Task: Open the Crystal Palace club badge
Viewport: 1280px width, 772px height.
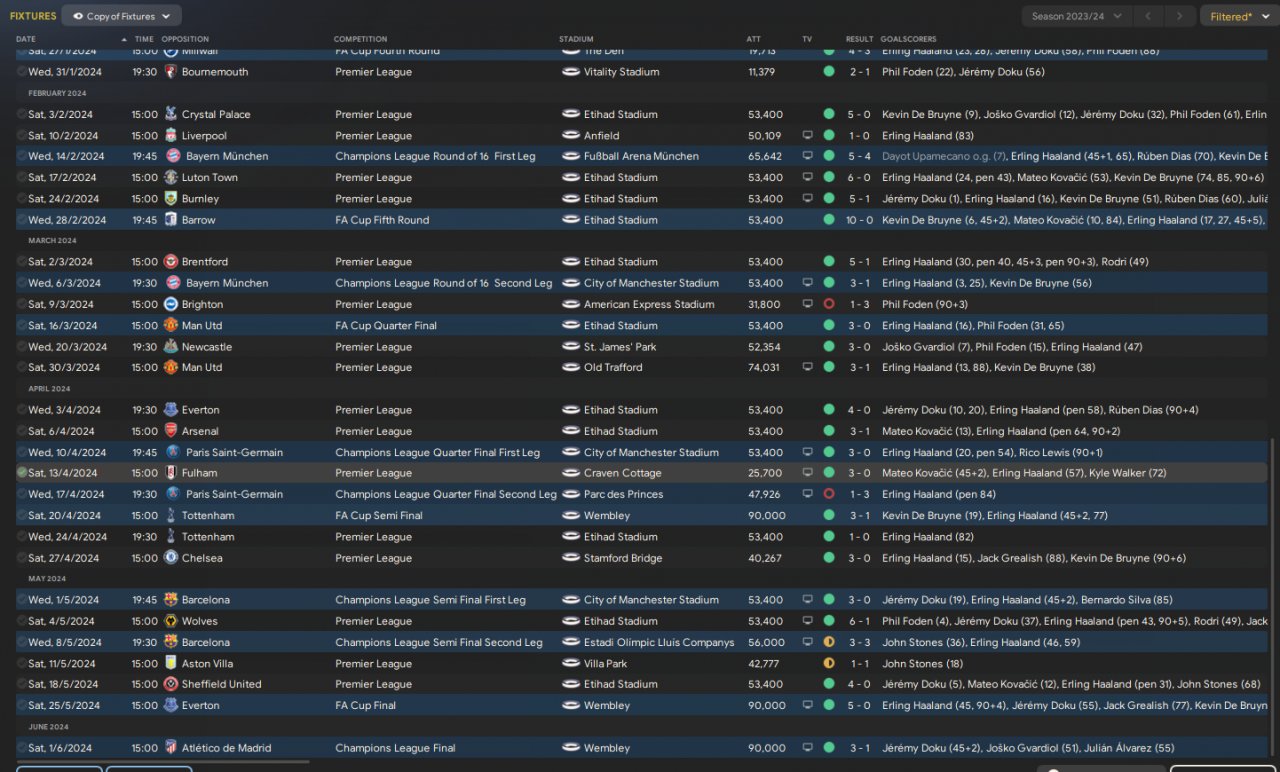Action: pos(170,114)
